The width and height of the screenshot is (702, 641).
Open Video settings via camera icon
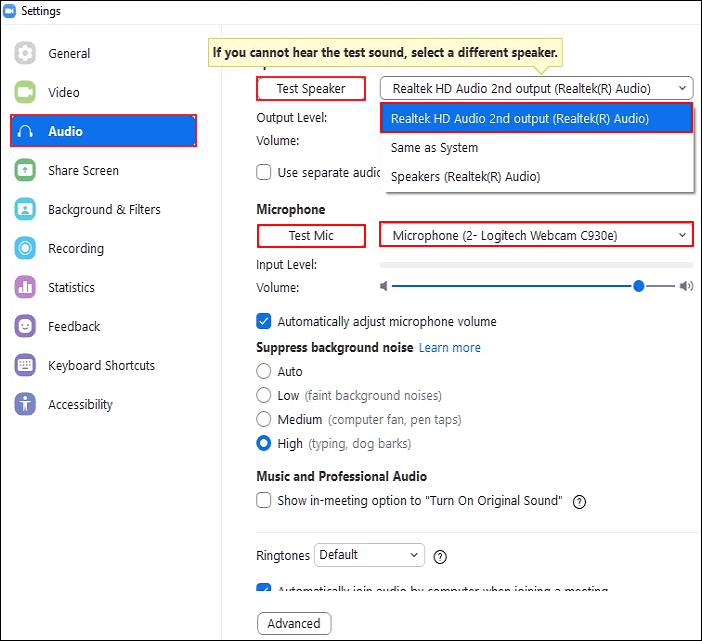[x=26, y=93]
